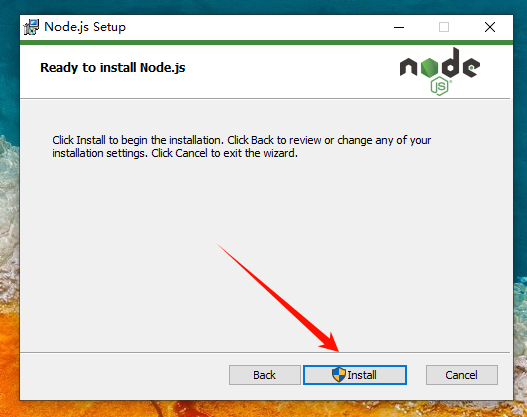Click the green hexagon in node logo
527x417 pixels.
[429, 67]
